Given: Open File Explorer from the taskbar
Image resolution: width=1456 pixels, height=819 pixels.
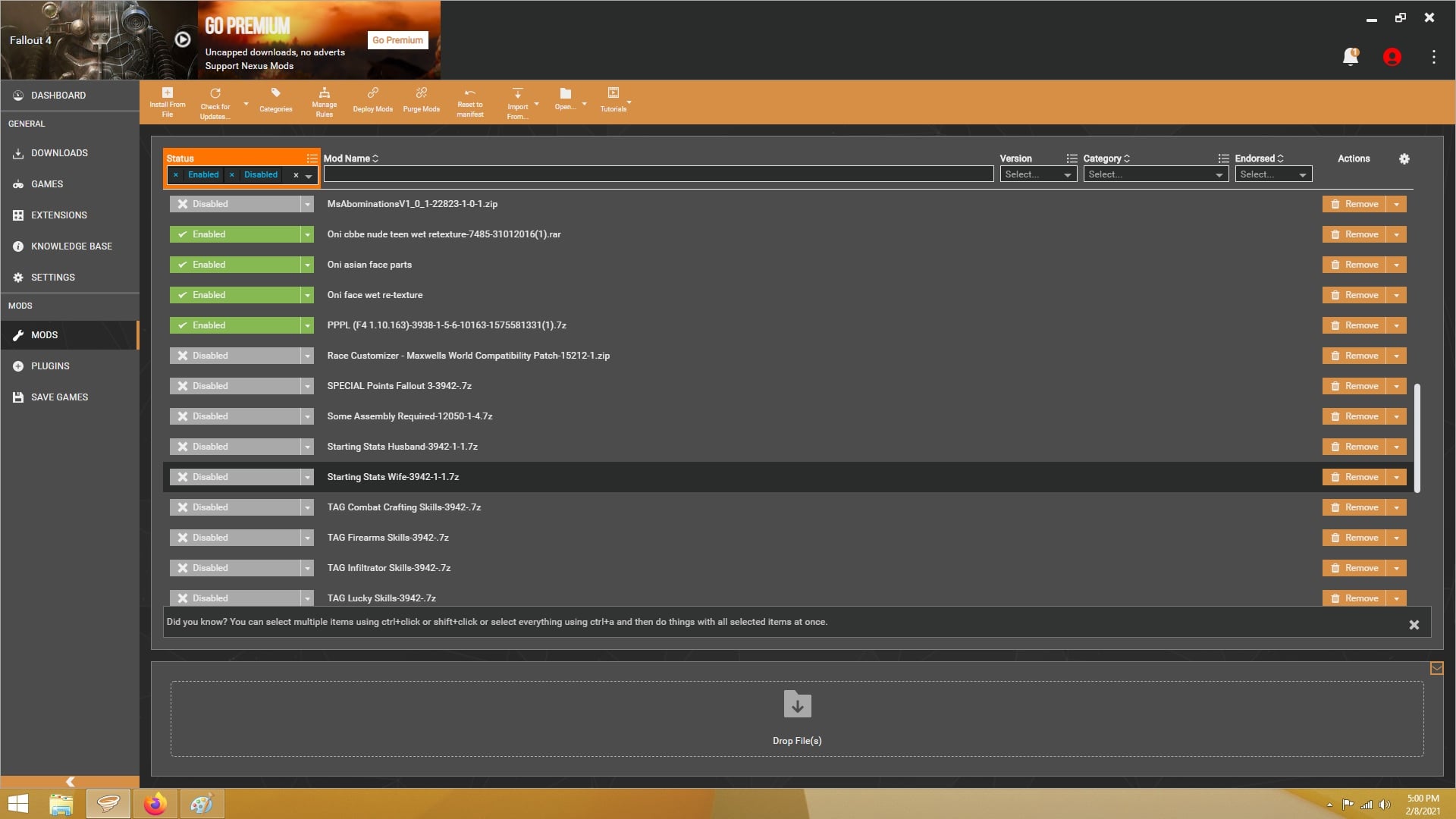Looking at the screenshot, I should pos(61,804).
